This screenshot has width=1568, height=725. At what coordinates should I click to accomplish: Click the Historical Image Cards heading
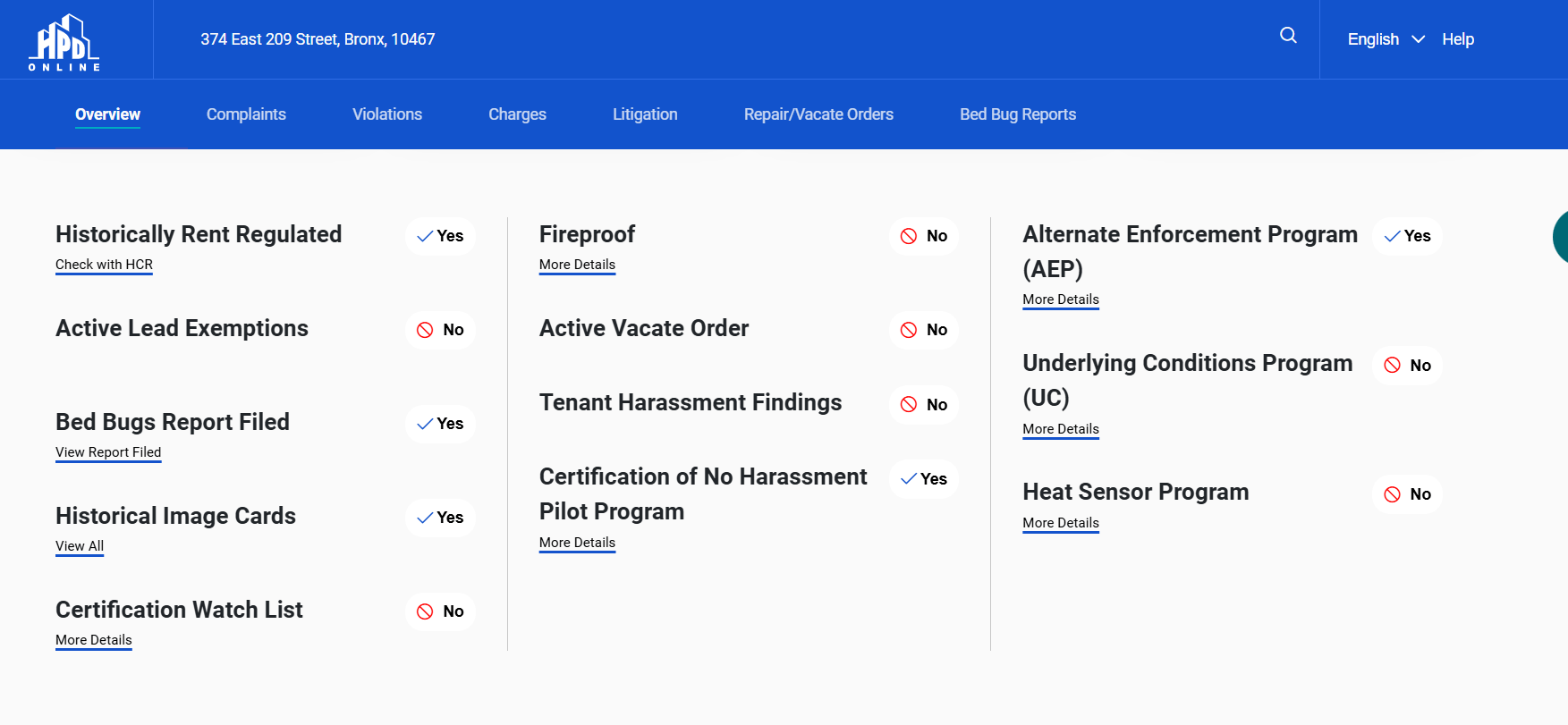(x=175, y=516)
